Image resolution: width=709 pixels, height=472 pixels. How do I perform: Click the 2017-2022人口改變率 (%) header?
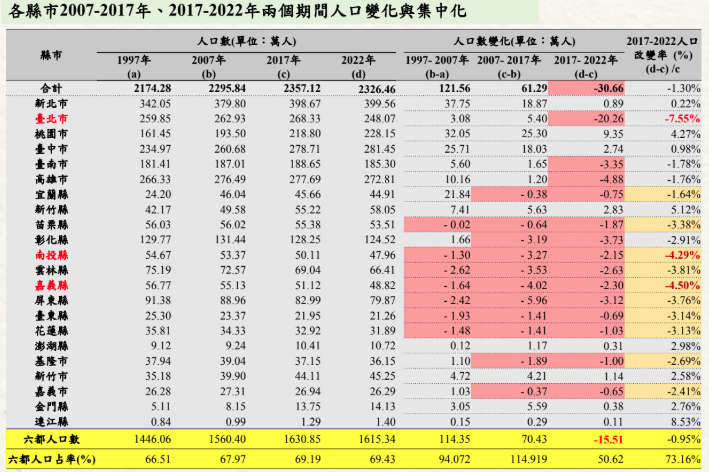(662, 55)
